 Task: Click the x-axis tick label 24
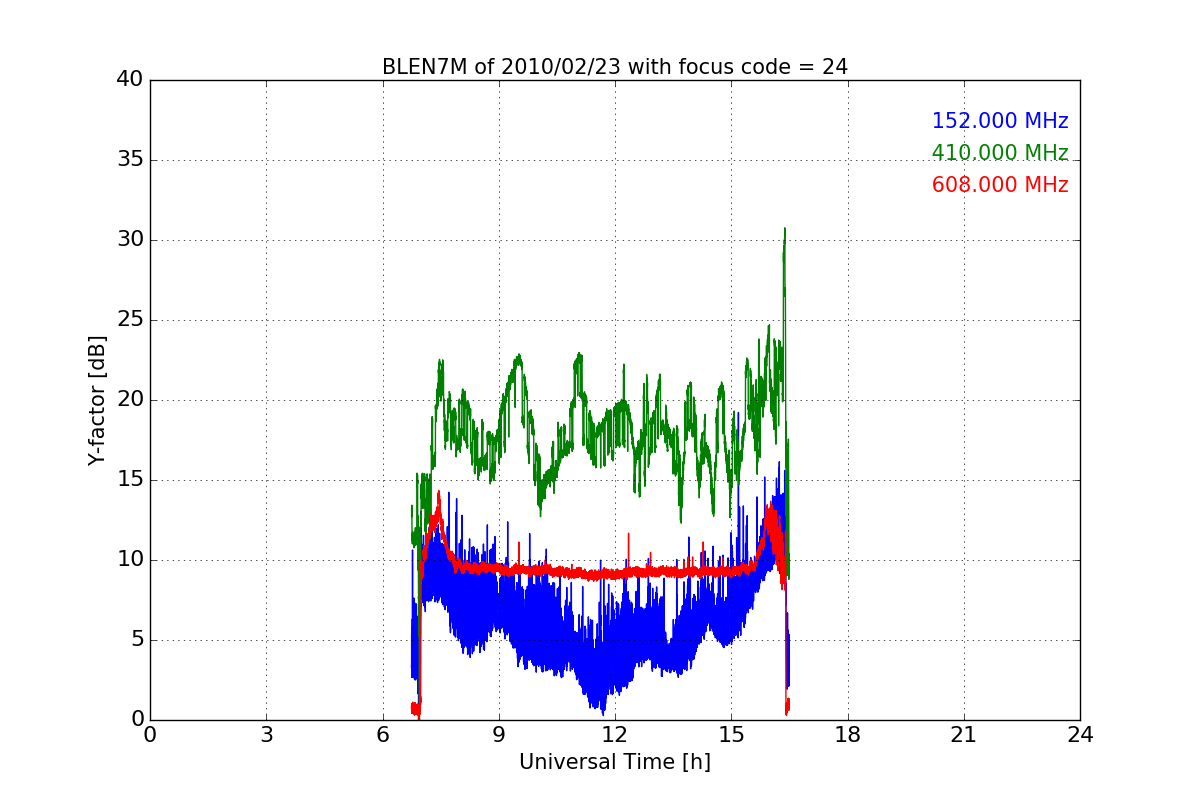coord(1080,735)
